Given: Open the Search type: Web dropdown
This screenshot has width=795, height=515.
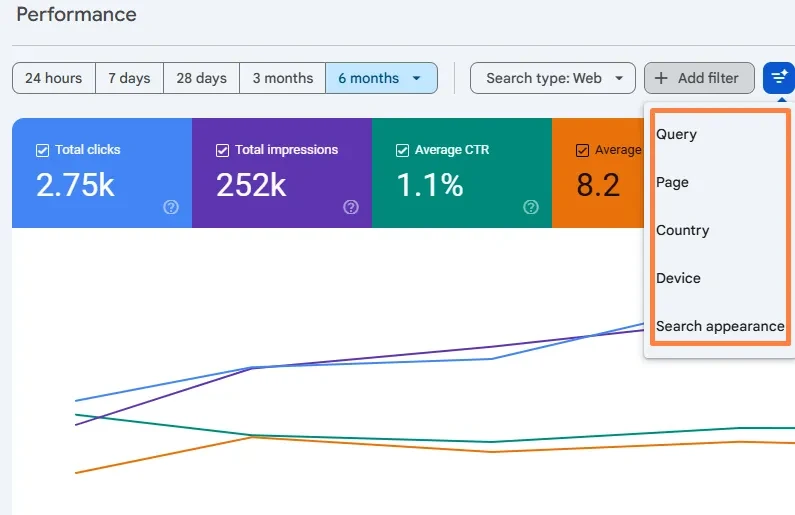Looking at the screenshot, I should [553, 78].
